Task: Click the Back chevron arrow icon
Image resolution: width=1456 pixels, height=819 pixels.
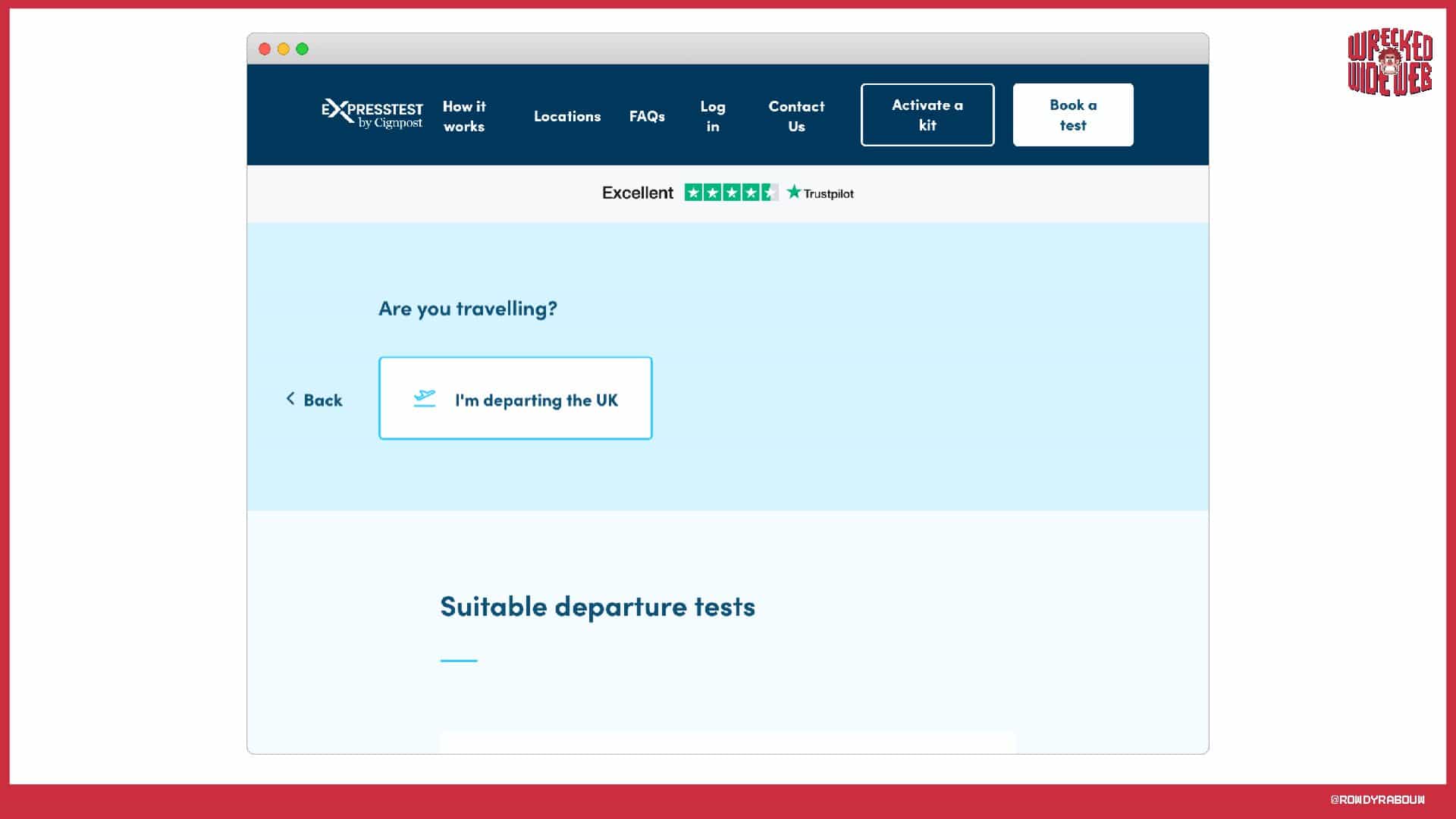Action: pyautogui.click(x=290, y=399)
